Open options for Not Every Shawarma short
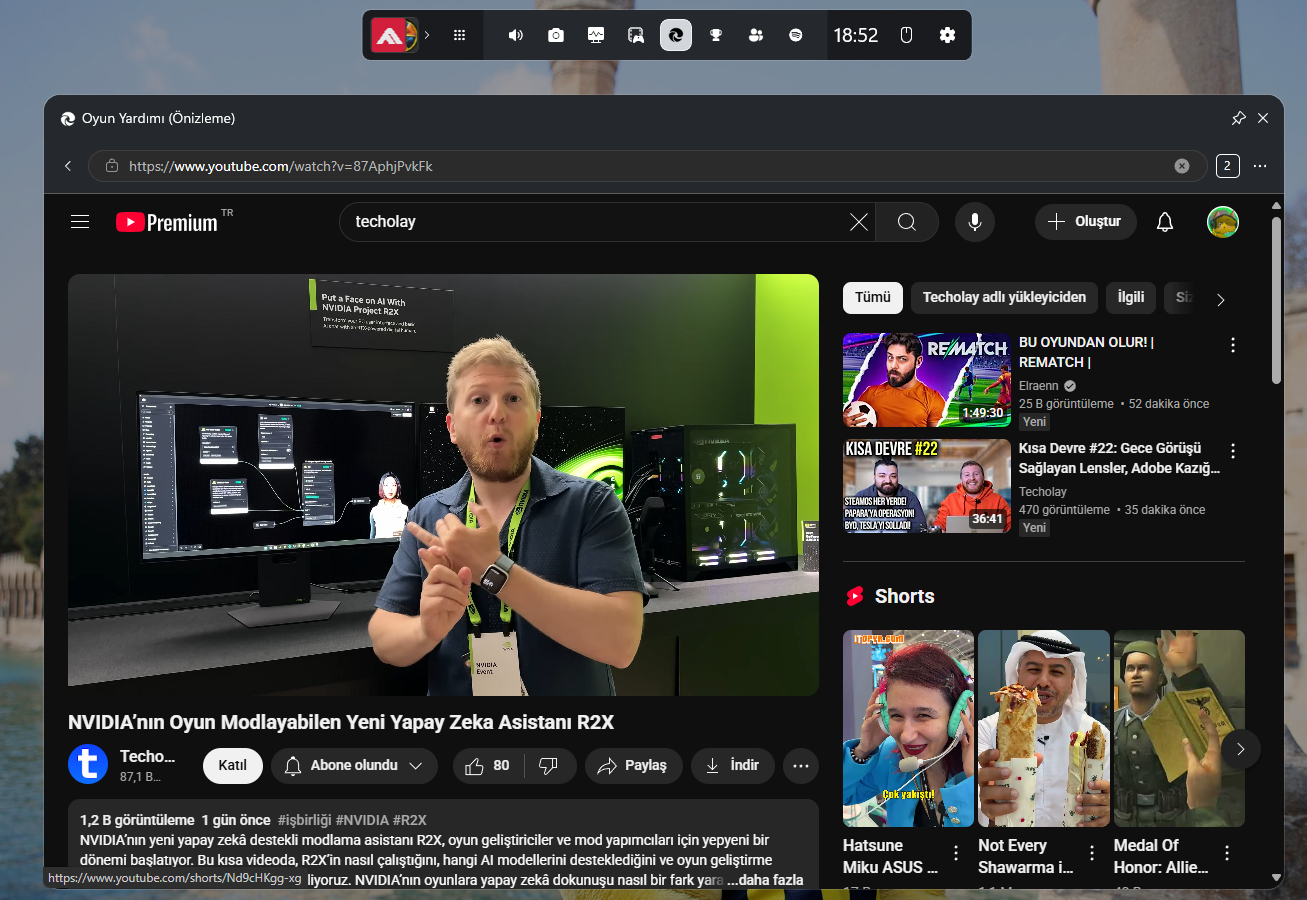 [x=1092, y=853]
